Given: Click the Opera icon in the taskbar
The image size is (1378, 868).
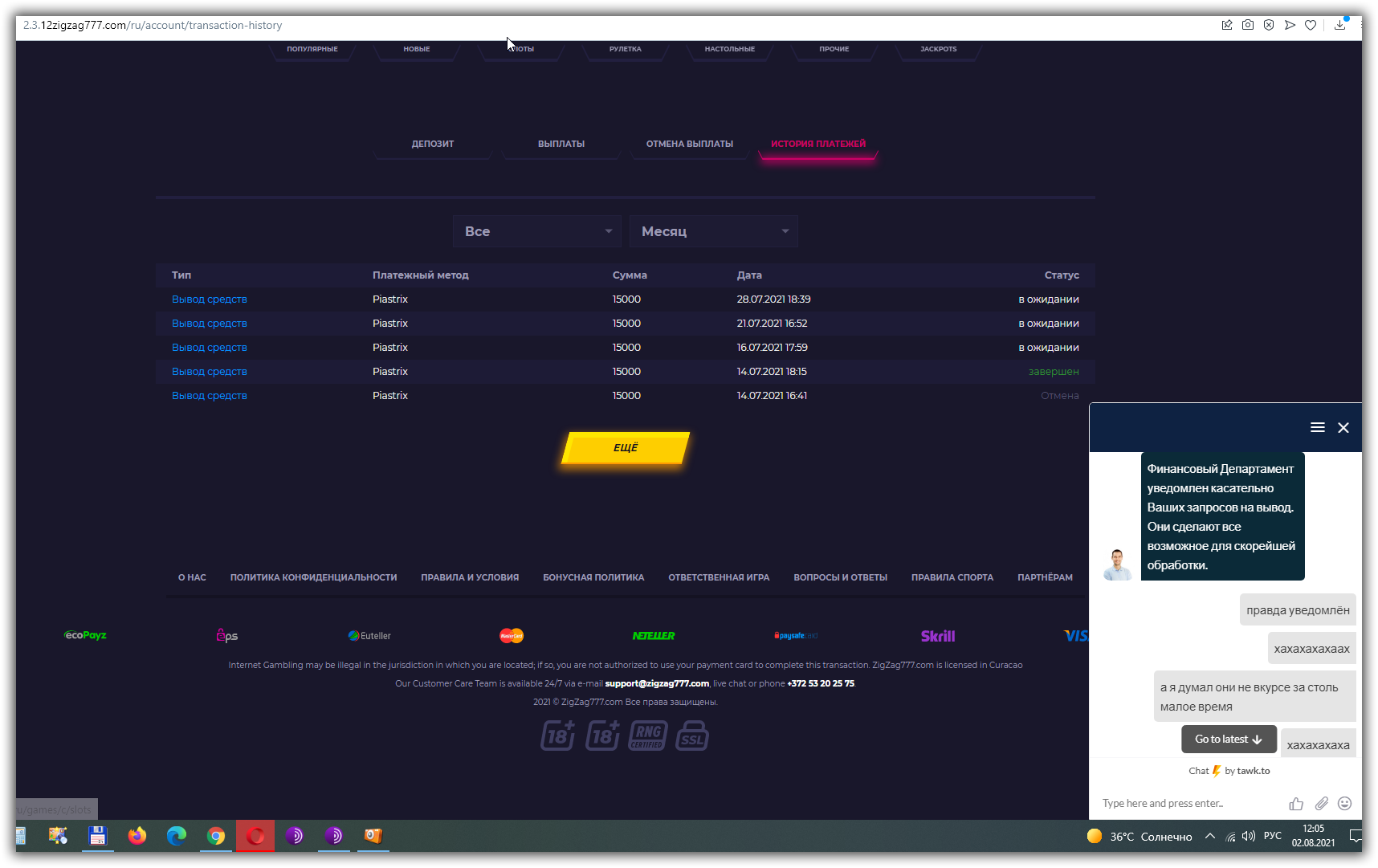Looking at the screenshot, I should coord(255,836).
